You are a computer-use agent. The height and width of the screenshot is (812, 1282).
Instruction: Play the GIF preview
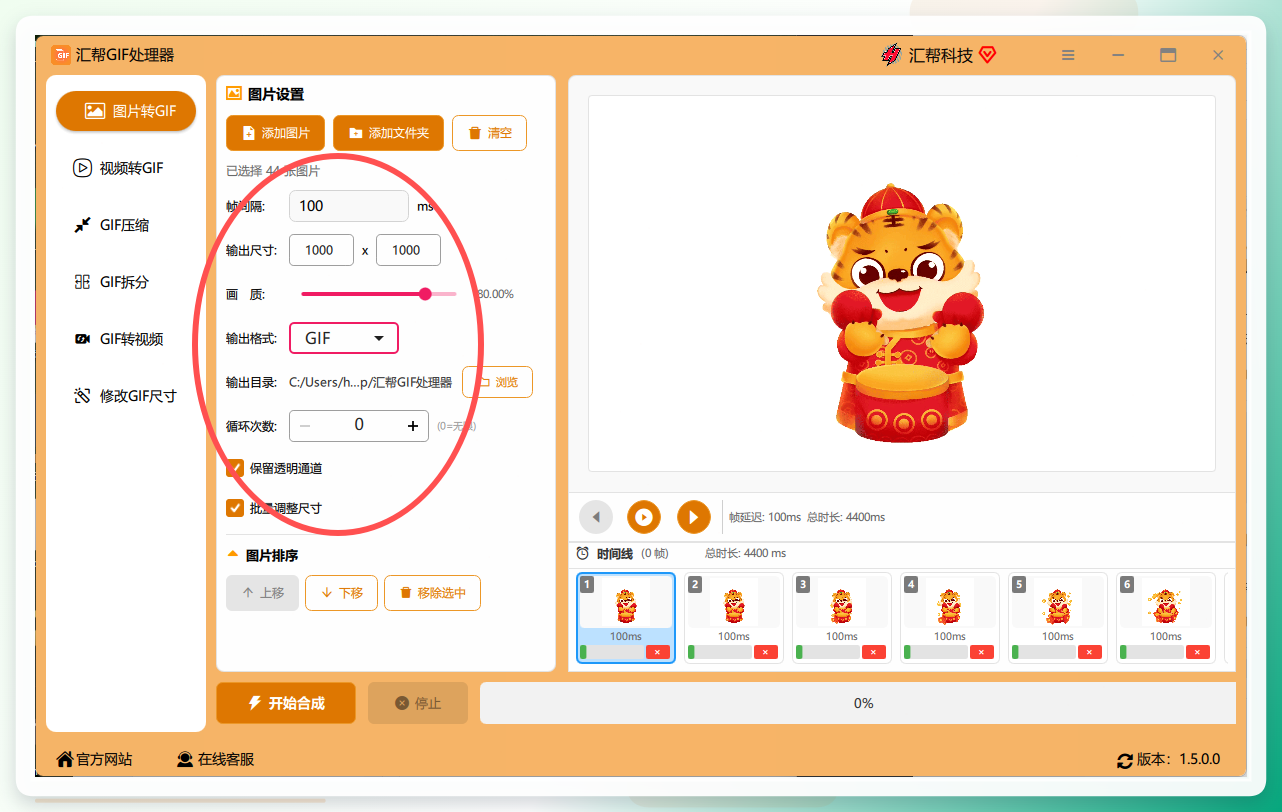644,517
